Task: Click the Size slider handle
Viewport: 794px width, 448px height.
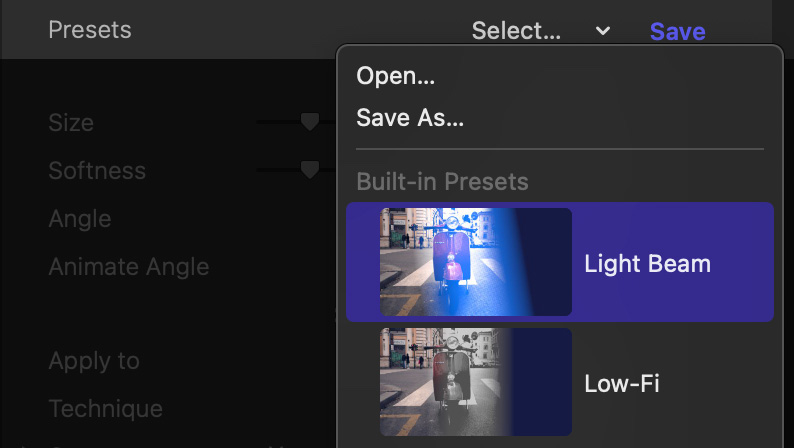Action: [310, 122]
